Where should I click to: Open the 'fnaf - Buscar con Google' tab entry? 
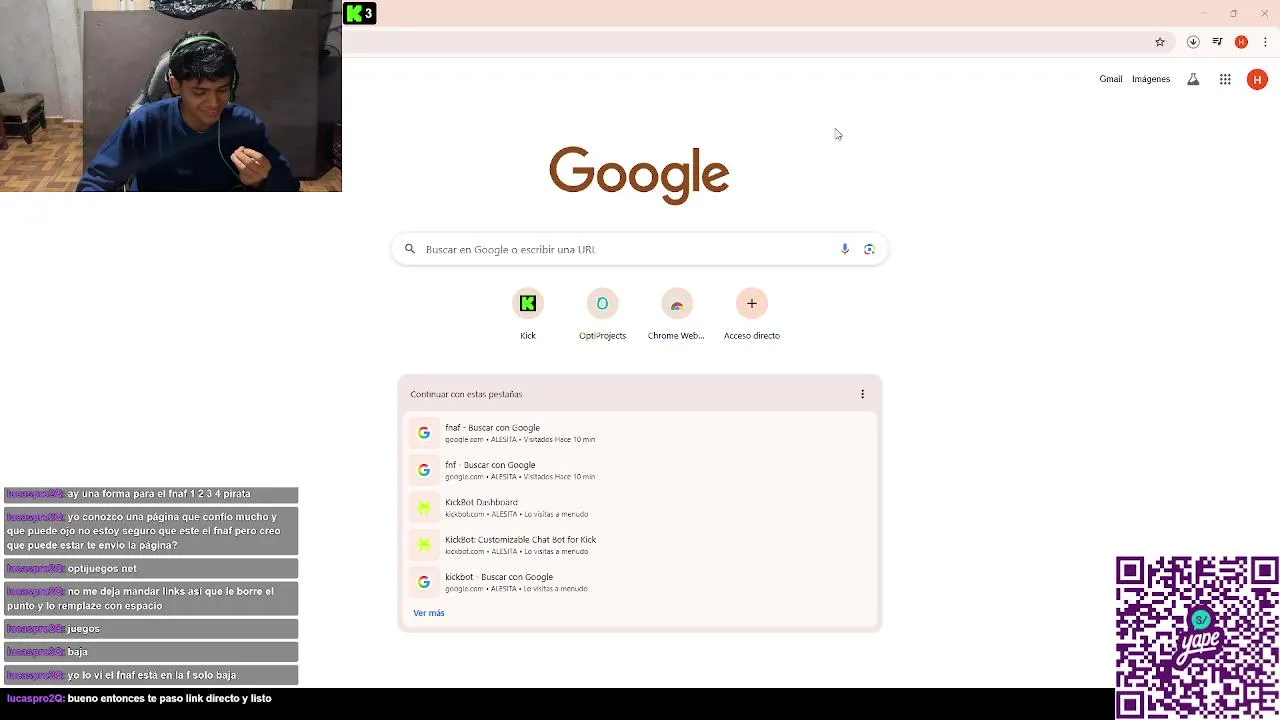(x=639, y=433)
